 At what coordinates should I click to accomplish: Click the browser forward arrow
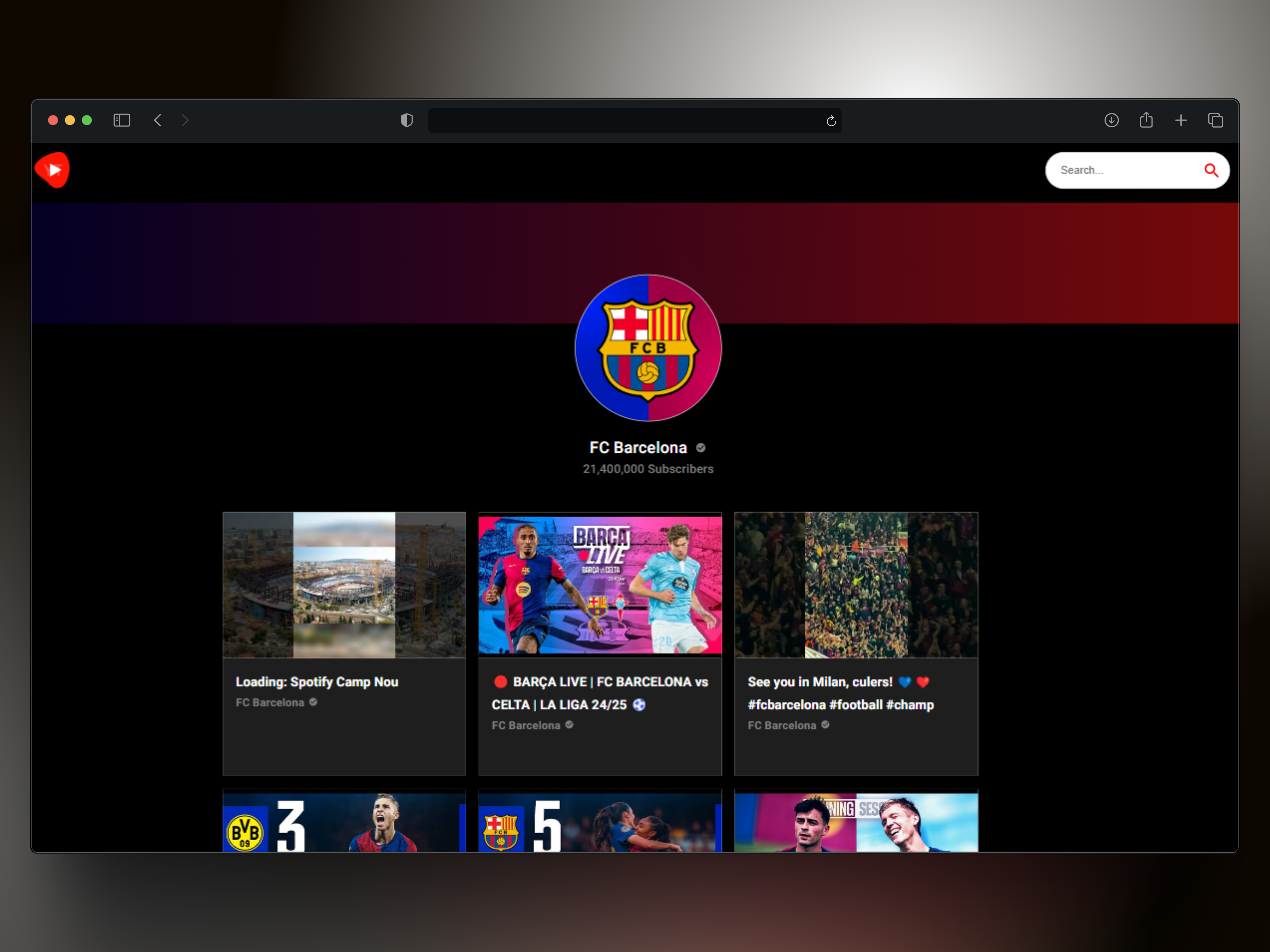pos(185,121)
